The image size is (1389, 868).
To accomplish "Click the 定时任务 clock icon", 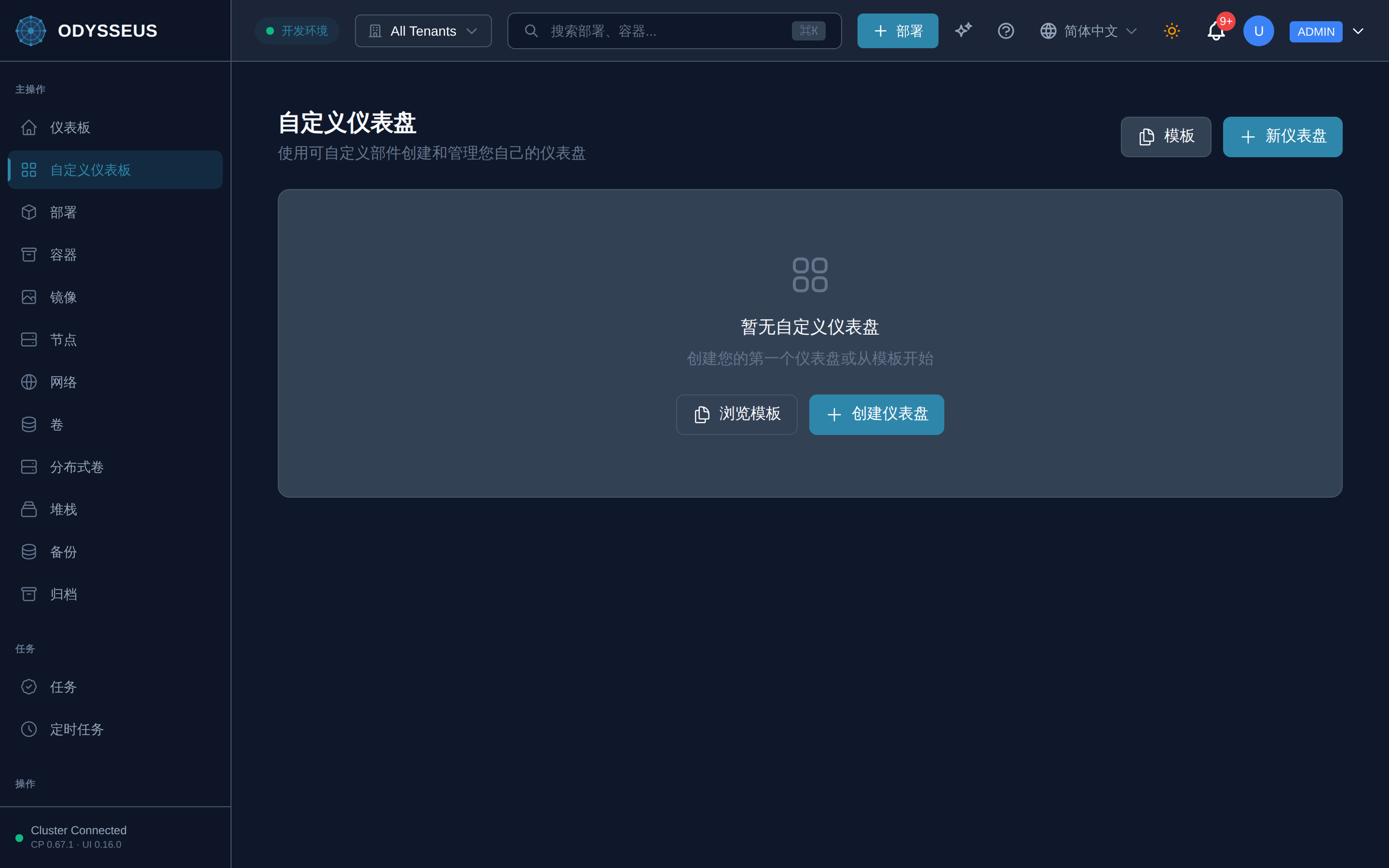I will coord(29,730).
